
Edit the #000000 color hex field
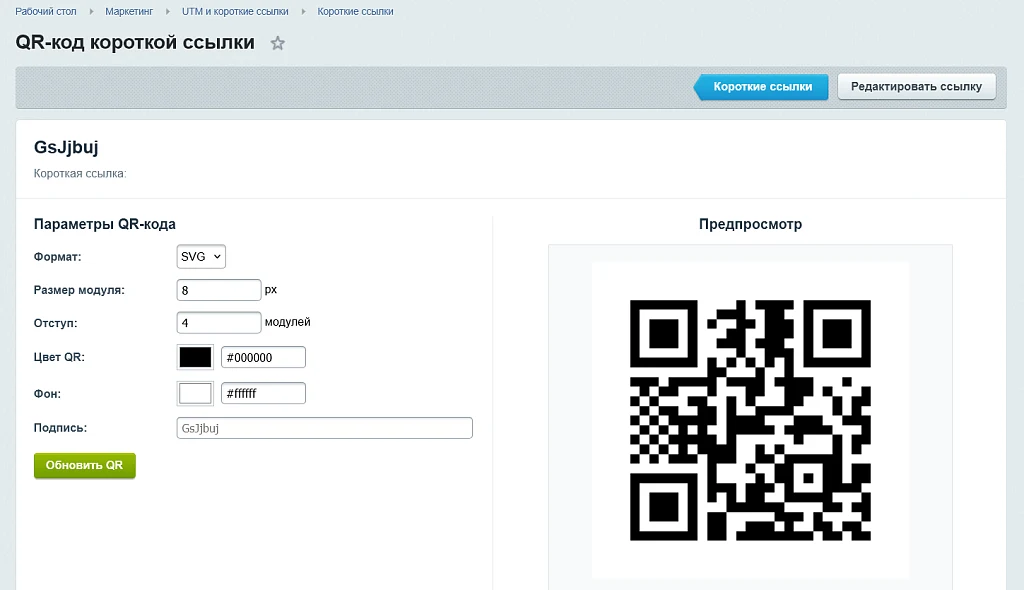click(x=263, y=357)
